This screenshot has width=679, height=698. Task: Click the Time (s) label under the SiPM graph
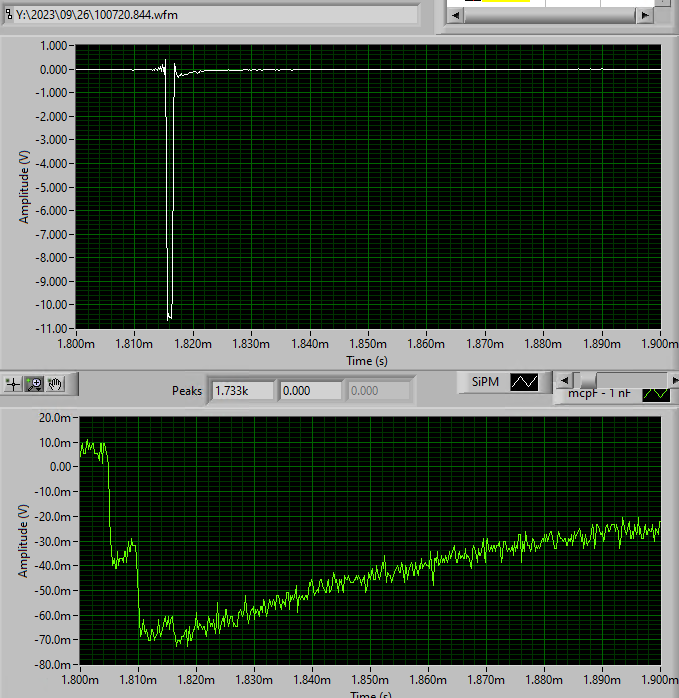[x=367, y=361]
